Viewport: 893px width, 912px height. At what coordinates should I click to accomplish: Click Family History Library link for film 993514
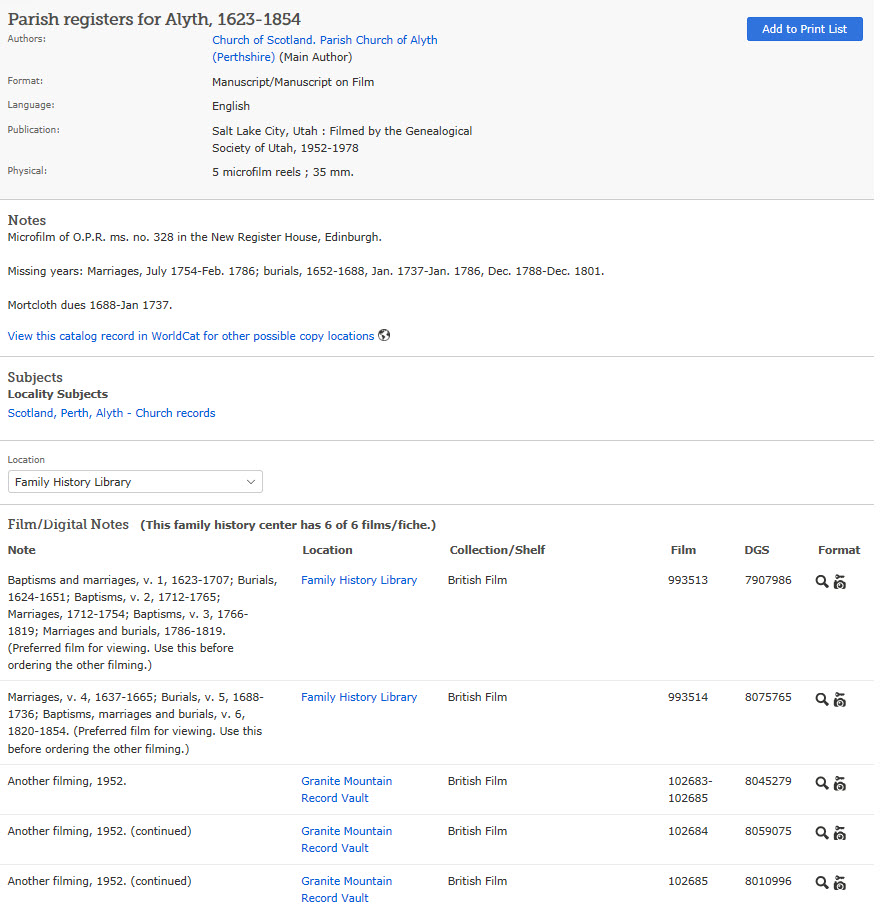(x=359, y=697)
